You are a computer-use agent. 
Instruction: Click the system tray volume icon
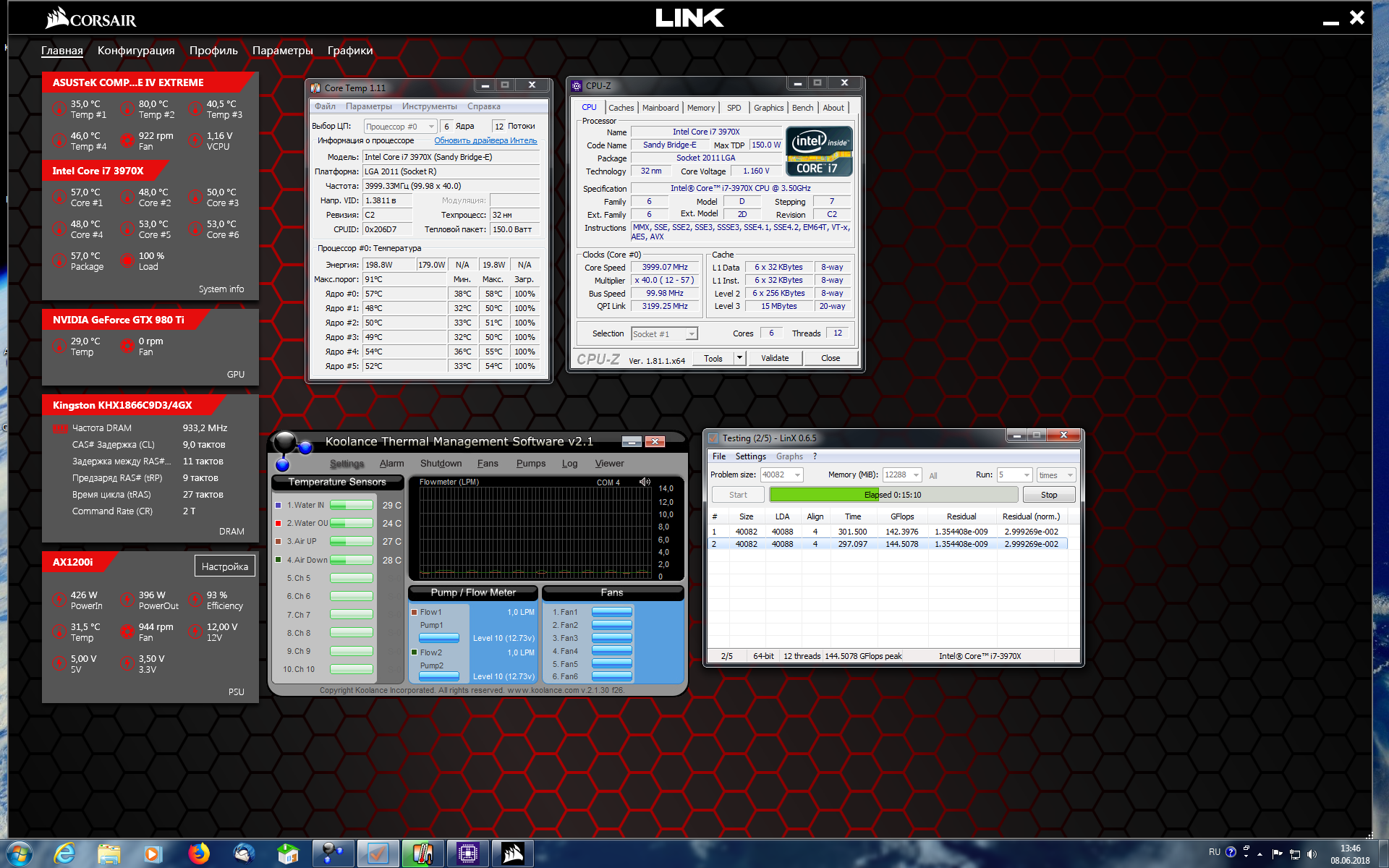(x=1312, y=854)
